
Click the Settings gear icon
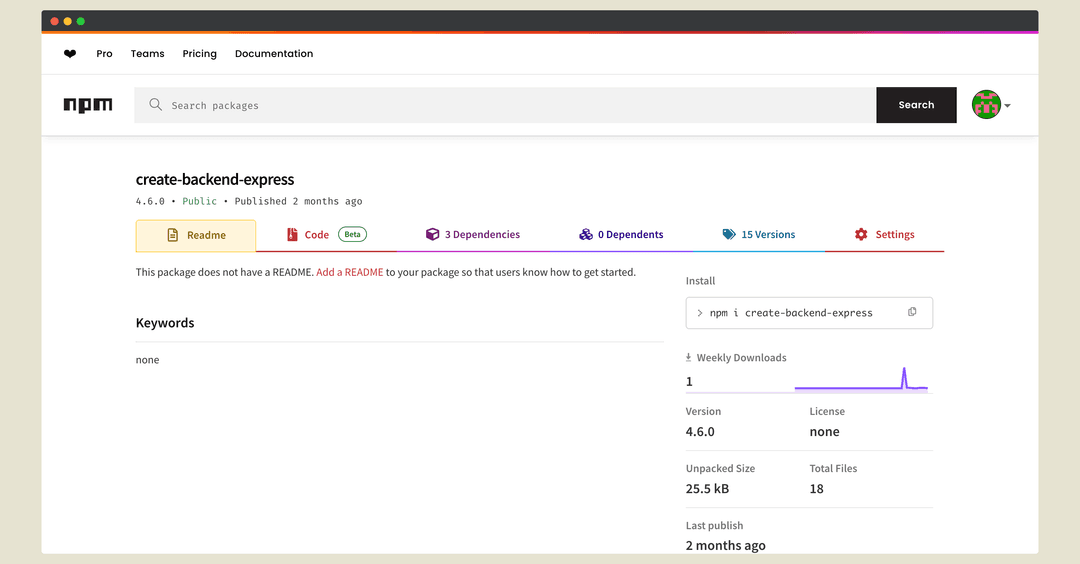pyautogui.click(x=861, y=234)
